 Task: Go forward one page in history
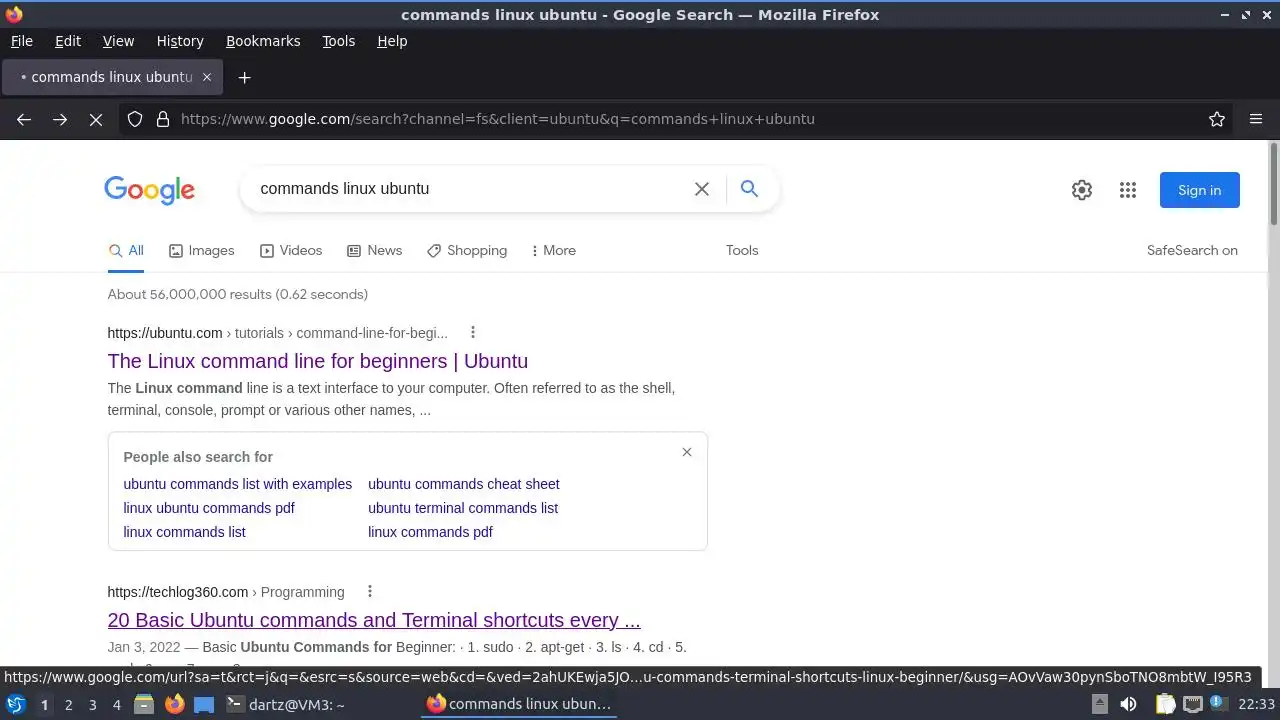(60, 119)
